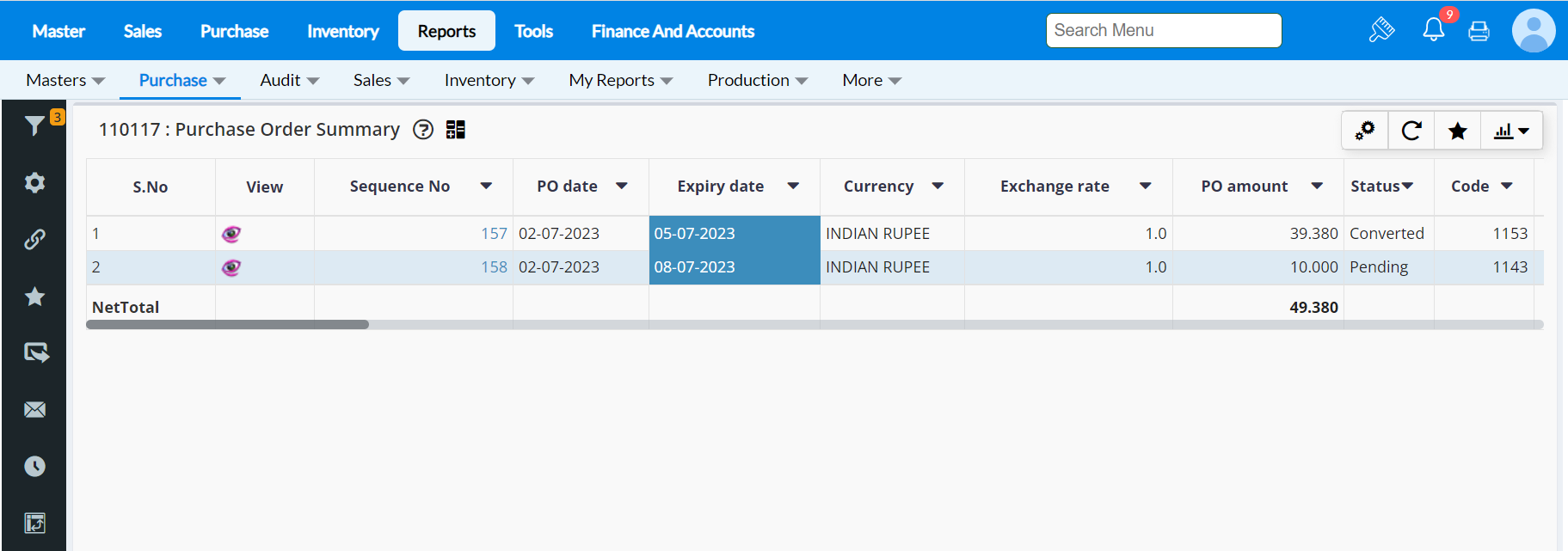Click the help question mark icon
1568x551 pixels.
[x=423, y=130]
